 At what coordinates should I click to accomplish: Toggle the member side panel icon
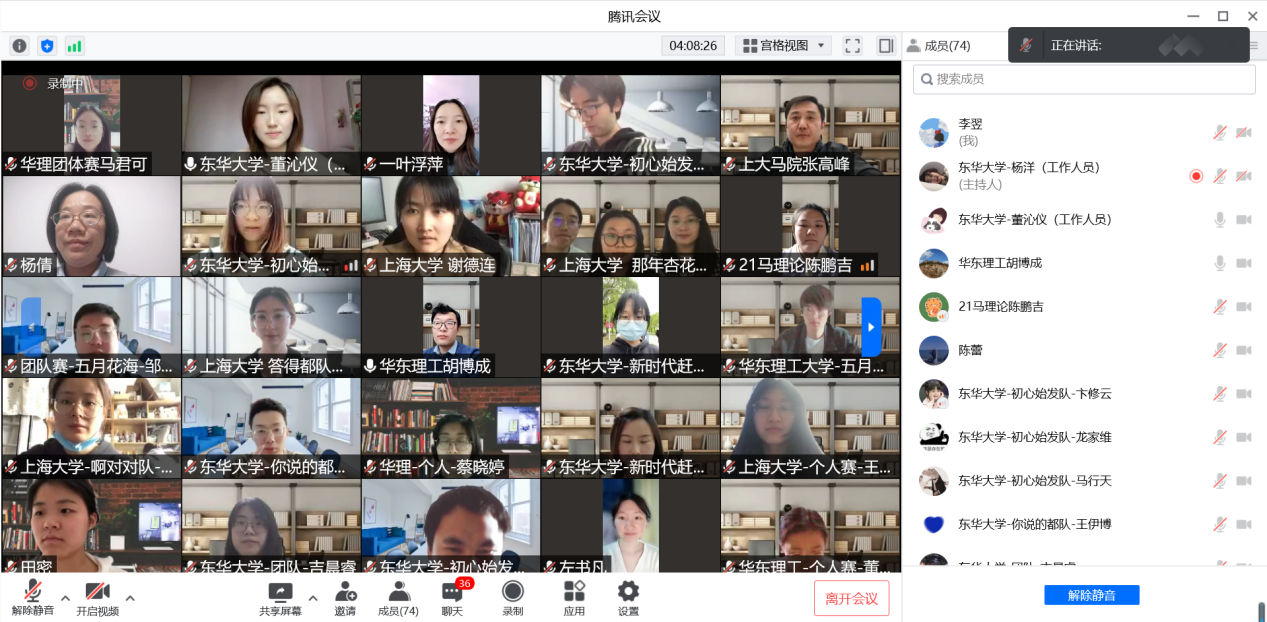point(885,46)
